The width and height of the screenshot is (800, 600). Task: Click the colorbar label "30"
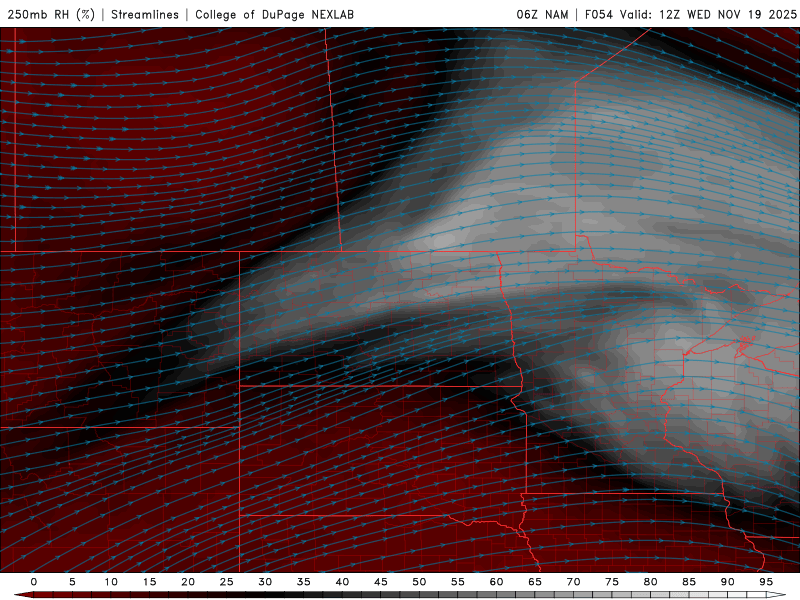coord(265,582)
